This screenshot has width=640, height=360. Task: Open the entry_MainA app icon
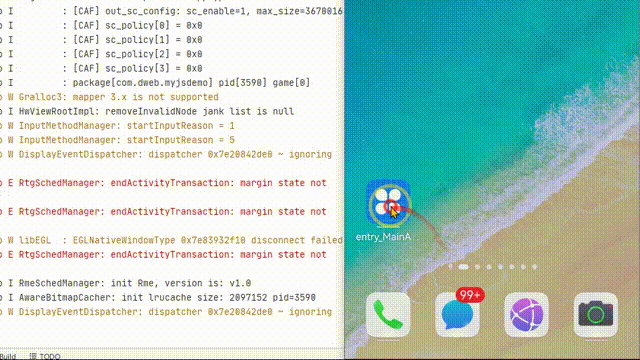[x=388, y=203]
